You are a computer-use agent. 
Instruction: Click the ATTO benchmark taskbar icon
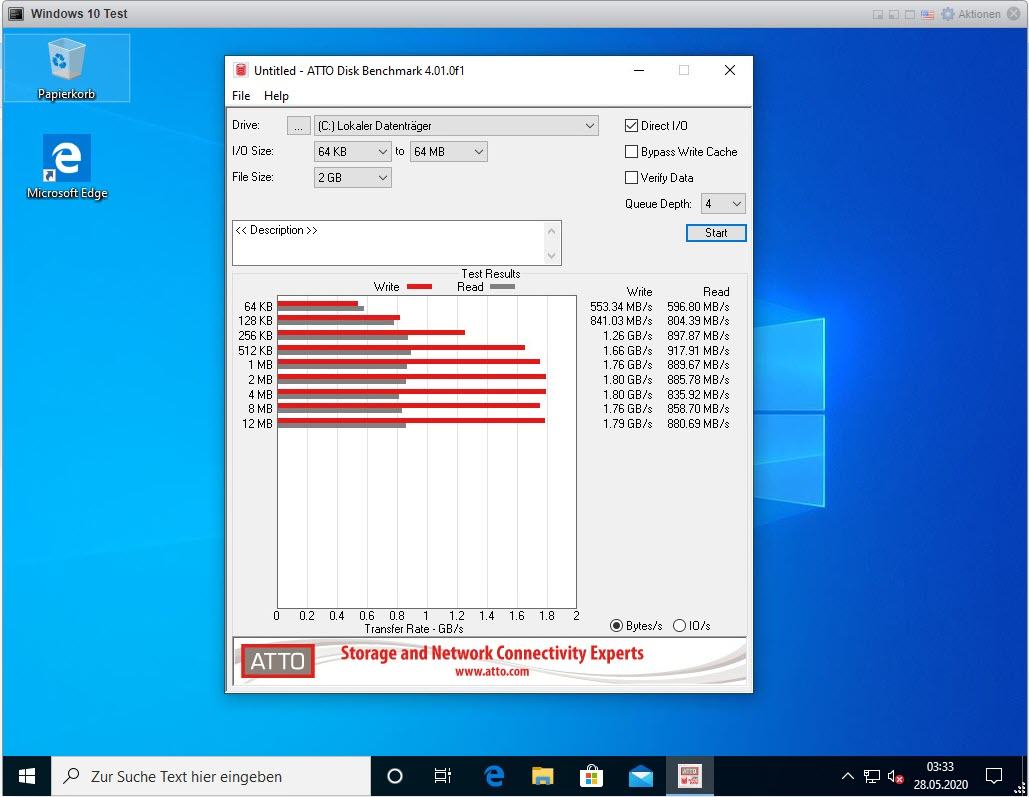pyautogui.click(x=690, y=777)
